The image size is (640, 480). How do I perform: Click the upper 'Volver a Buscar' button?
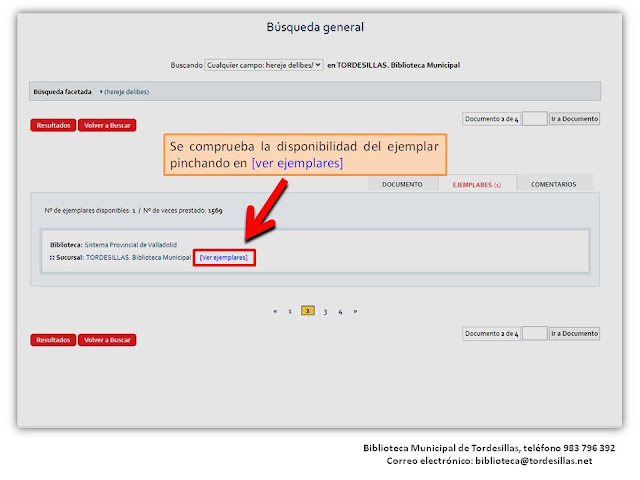click(x=107, y=125)
